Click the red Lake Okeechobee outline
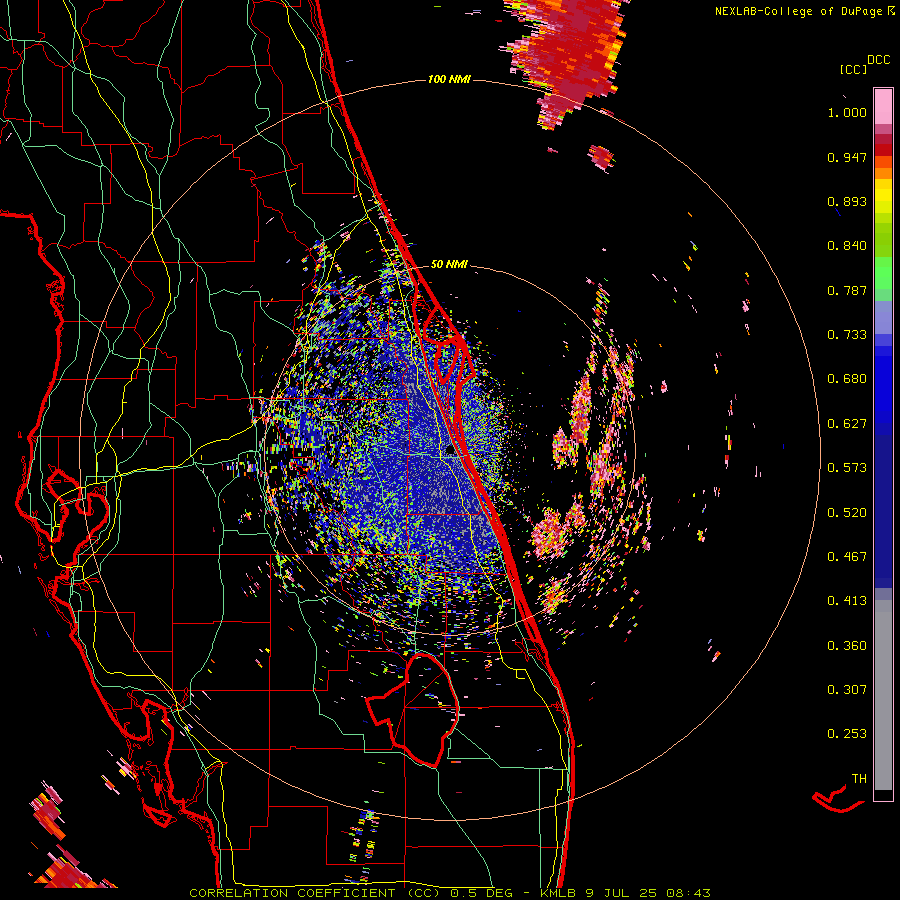The height and width of the screenshot is (900, 900). coord(413,710)
